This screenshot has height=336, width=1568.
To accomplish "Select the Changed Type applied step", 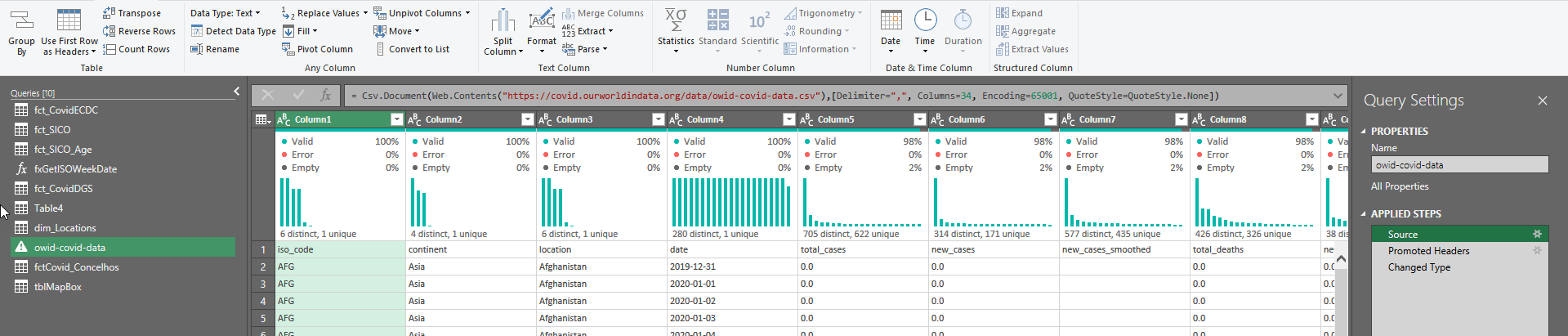I will (x=1459, y=267).
